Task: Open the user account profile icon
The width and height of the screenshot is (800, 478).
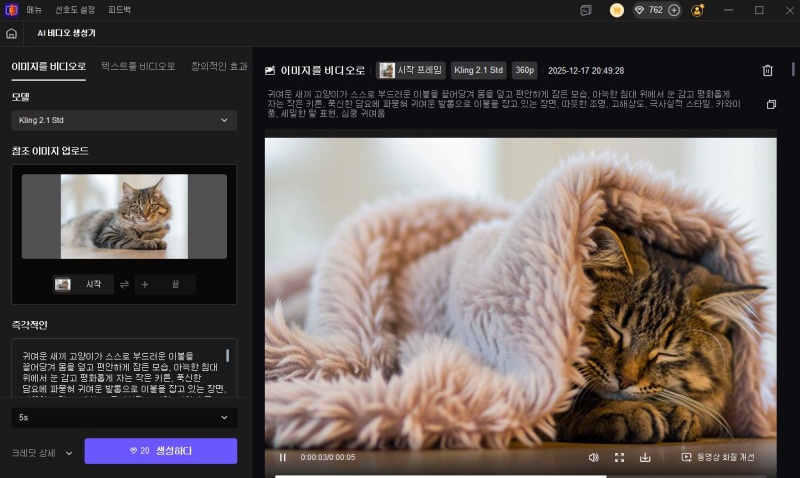Action: (x=698, y=10)
